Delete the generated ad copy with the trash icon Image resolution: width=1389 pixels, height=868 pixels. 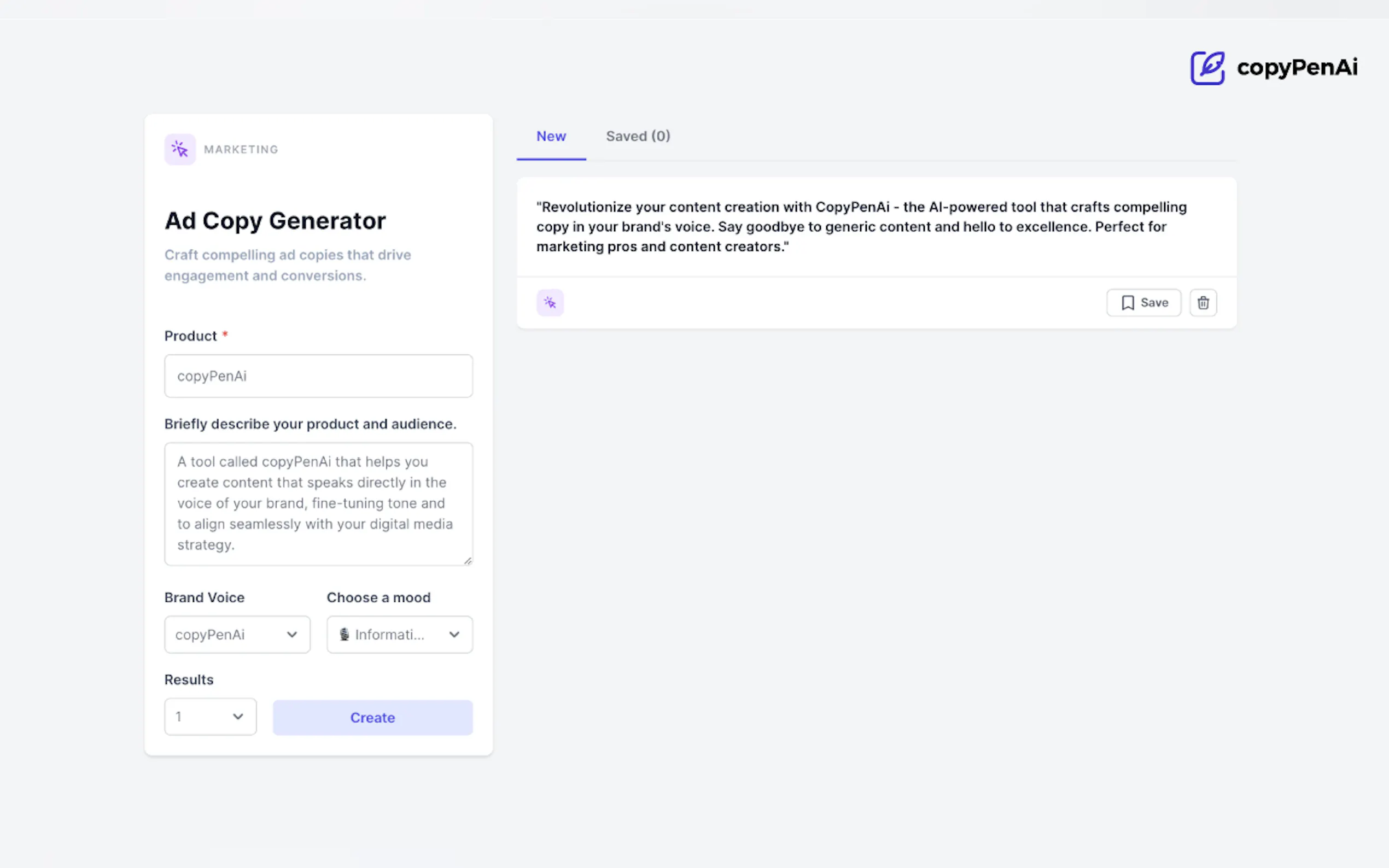[x=1203, y=302]
